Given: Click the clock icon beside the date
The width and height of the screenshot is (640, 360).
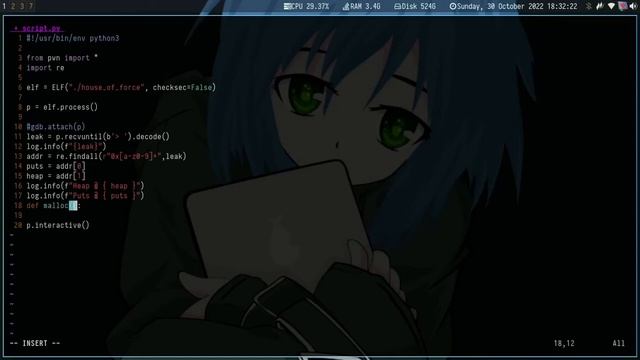Looking at the screenshot, I should 453,7.
